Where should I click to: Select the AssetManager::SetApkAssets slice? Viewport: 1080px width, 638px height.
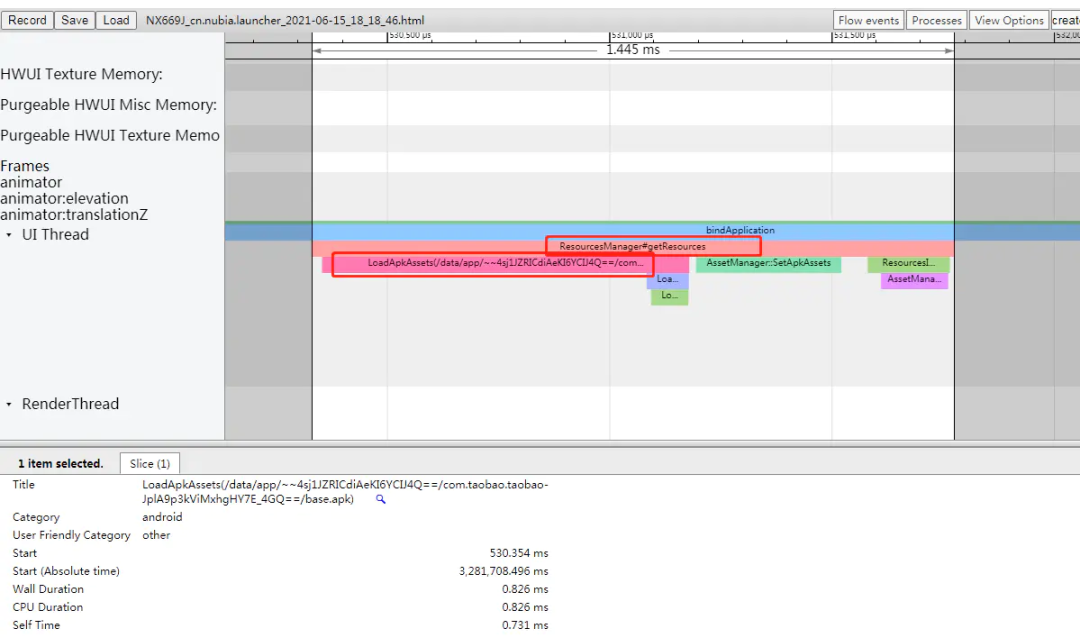click(768, 263)
